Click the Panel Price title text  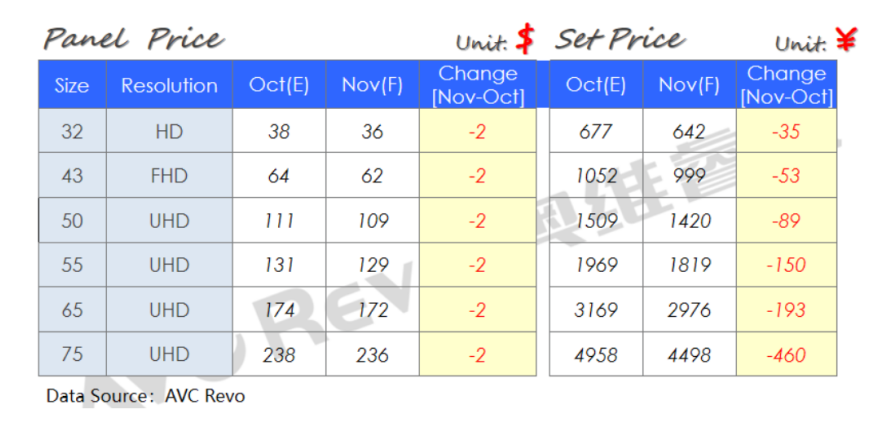[133, 40]
